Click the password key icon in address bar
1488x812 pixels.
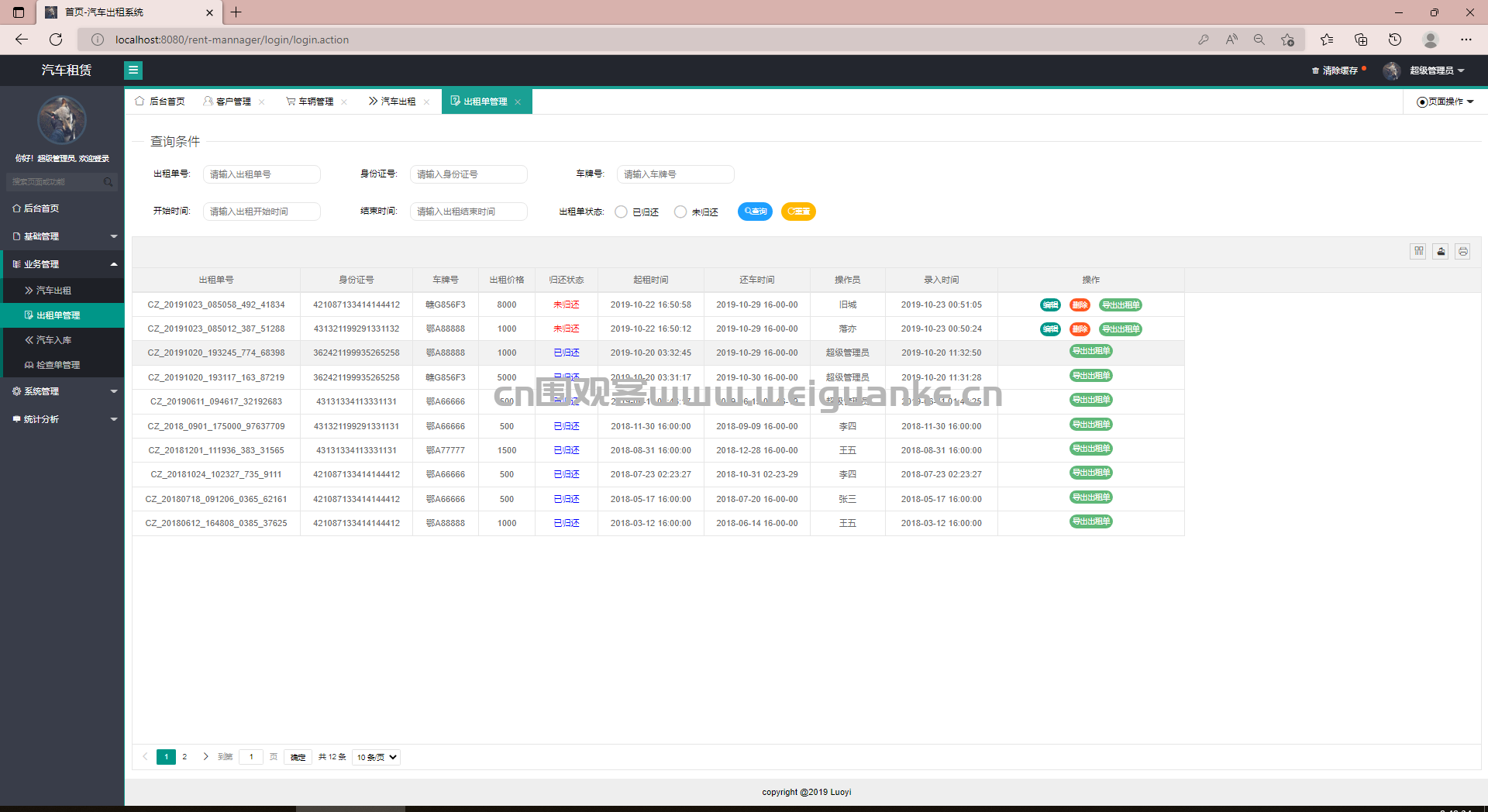1204,40
